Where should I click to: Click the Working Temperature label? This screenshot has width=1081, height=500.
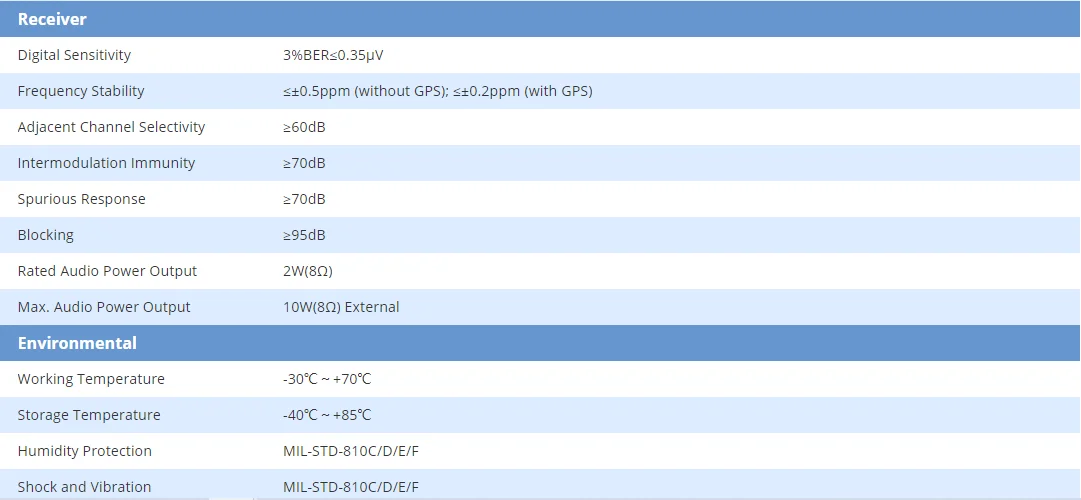(x=91, y=379)
